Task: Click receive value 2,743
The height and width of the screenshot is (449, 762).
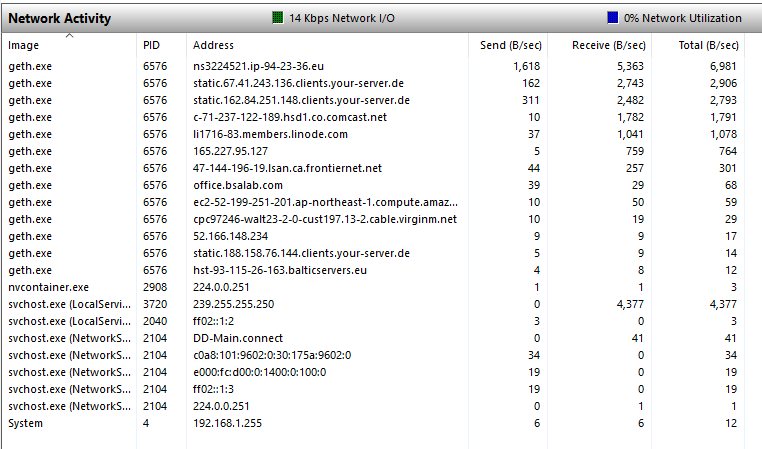Action: (x=630, y=83)
